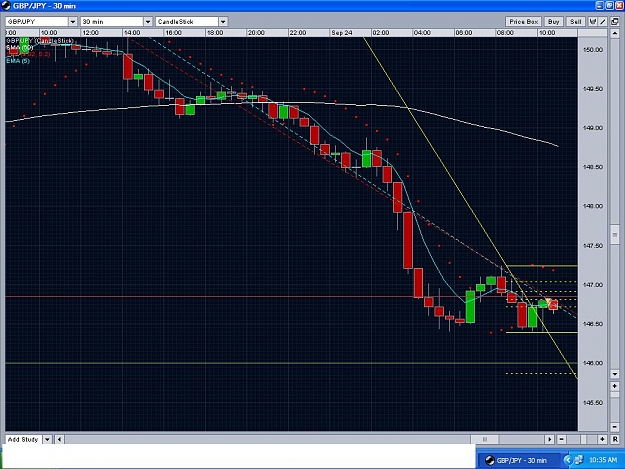Click the time scroll right arrow
625x469 pixels.
click(x=550, y=440)
